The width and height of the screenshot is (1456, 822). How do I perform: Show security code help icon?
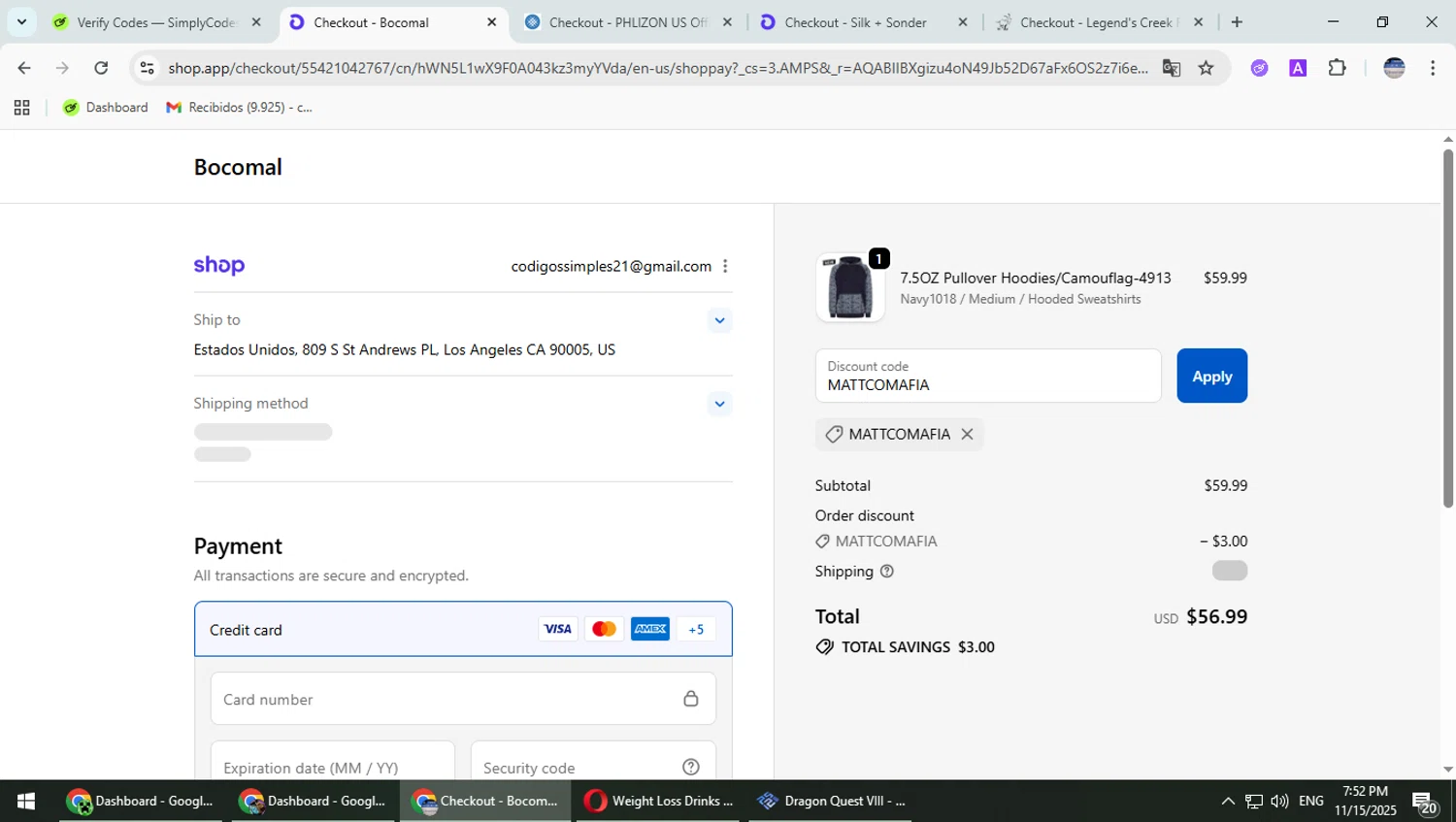[691, 767]
